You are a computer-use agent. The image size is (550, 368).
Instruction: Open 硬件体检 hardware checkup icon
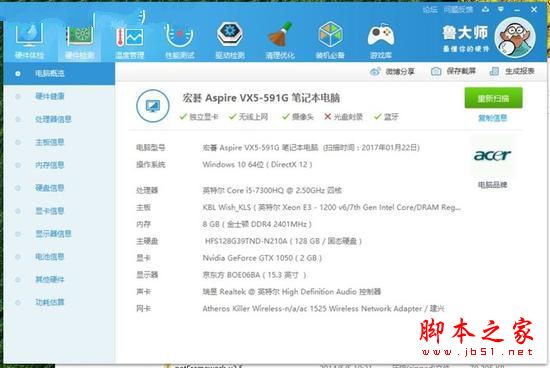coord(29,40)
